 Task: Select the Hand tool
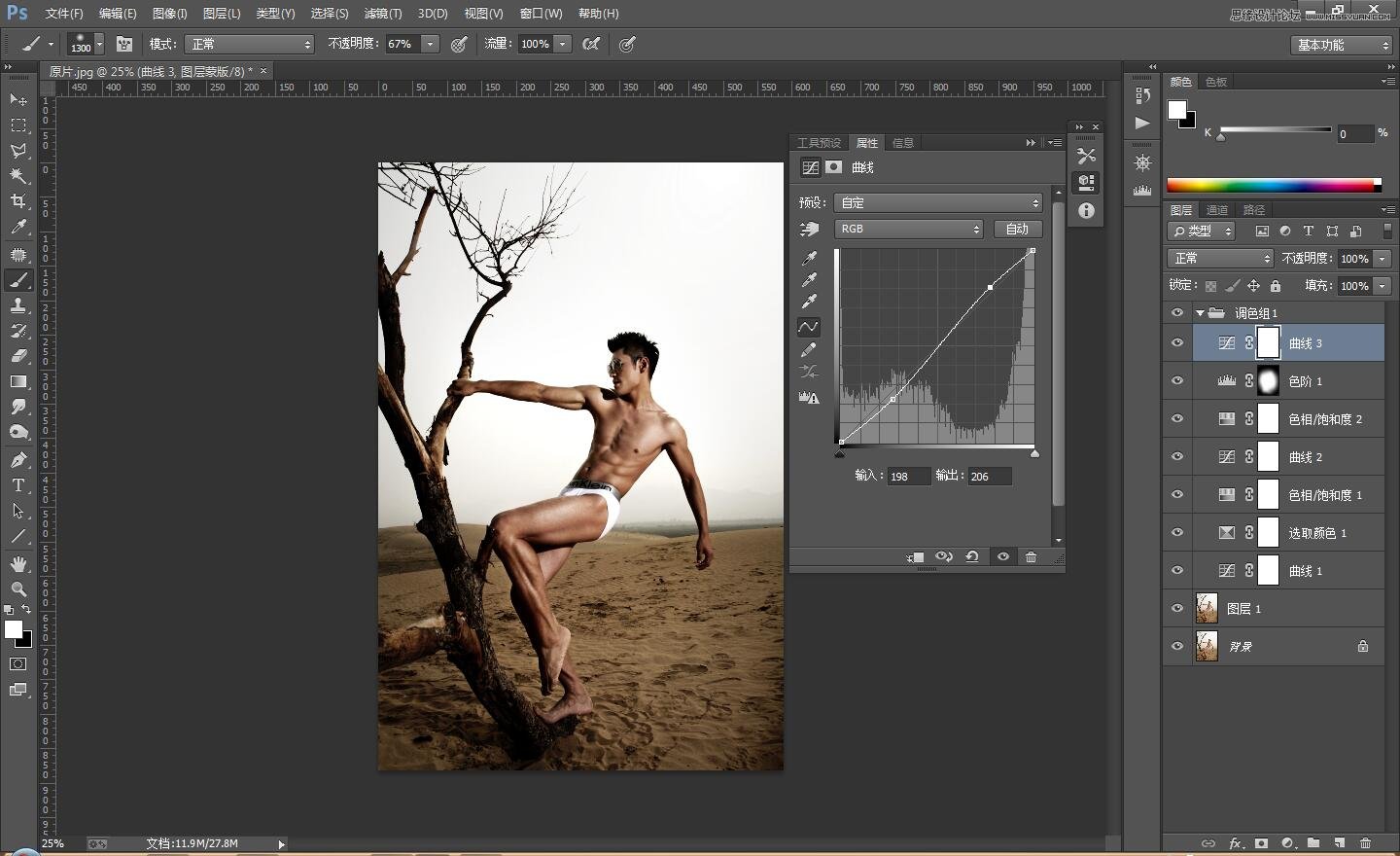pos(18,564)
